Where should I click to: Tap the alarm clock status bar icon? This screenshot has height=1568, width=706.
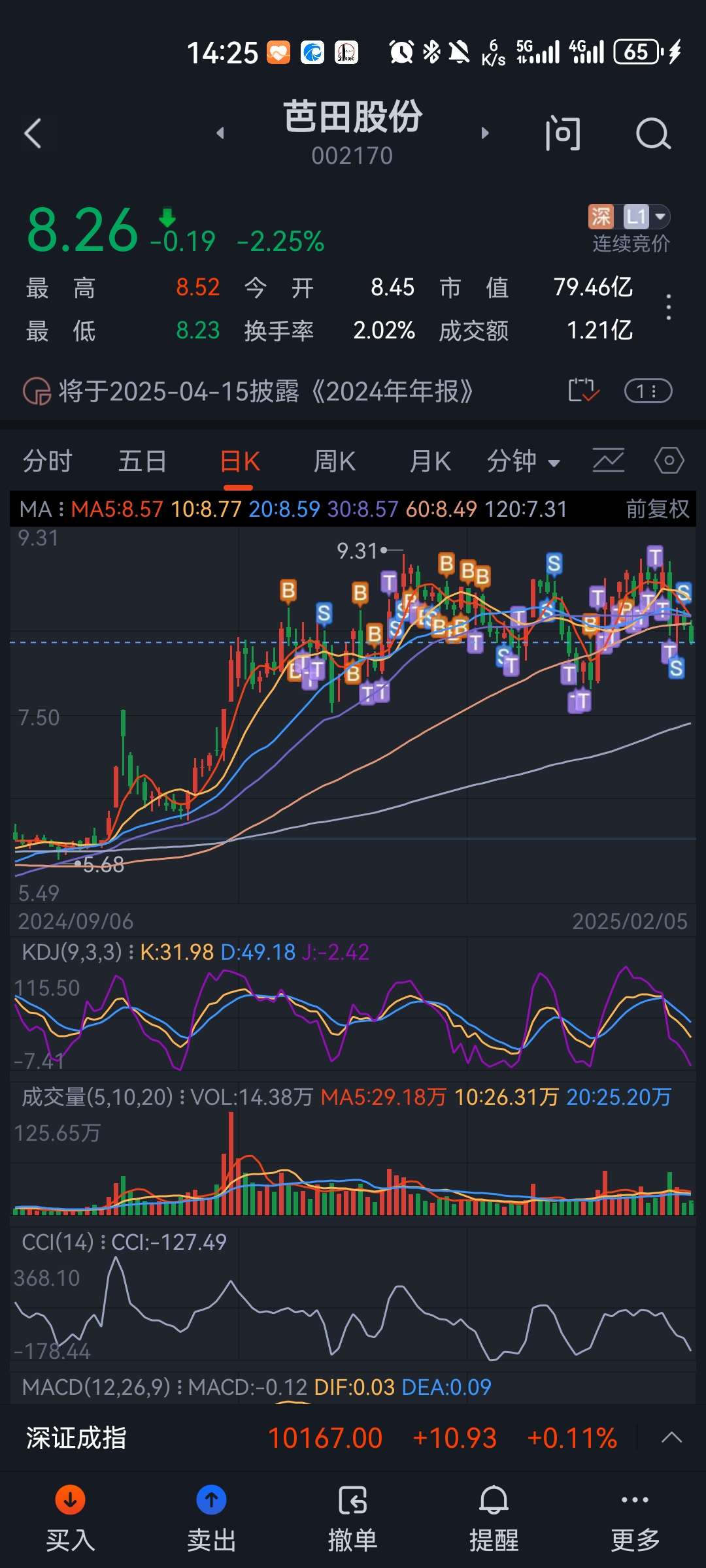(401, 52)
